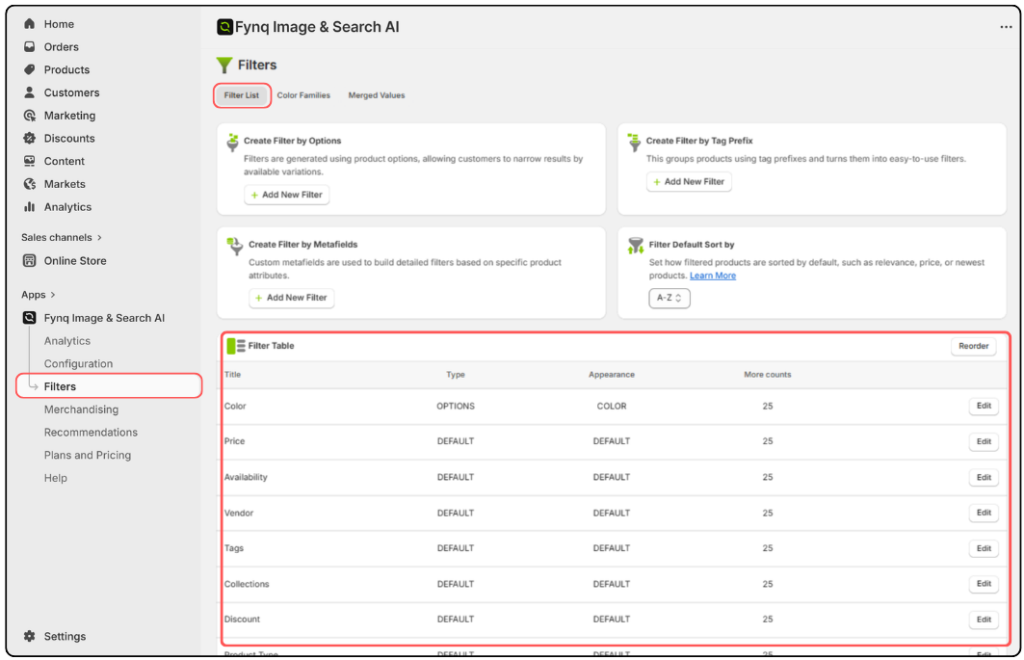Click the Content image icon
Screen dimensions: 1024x660
pyautogui.click(x=29, y=161)
